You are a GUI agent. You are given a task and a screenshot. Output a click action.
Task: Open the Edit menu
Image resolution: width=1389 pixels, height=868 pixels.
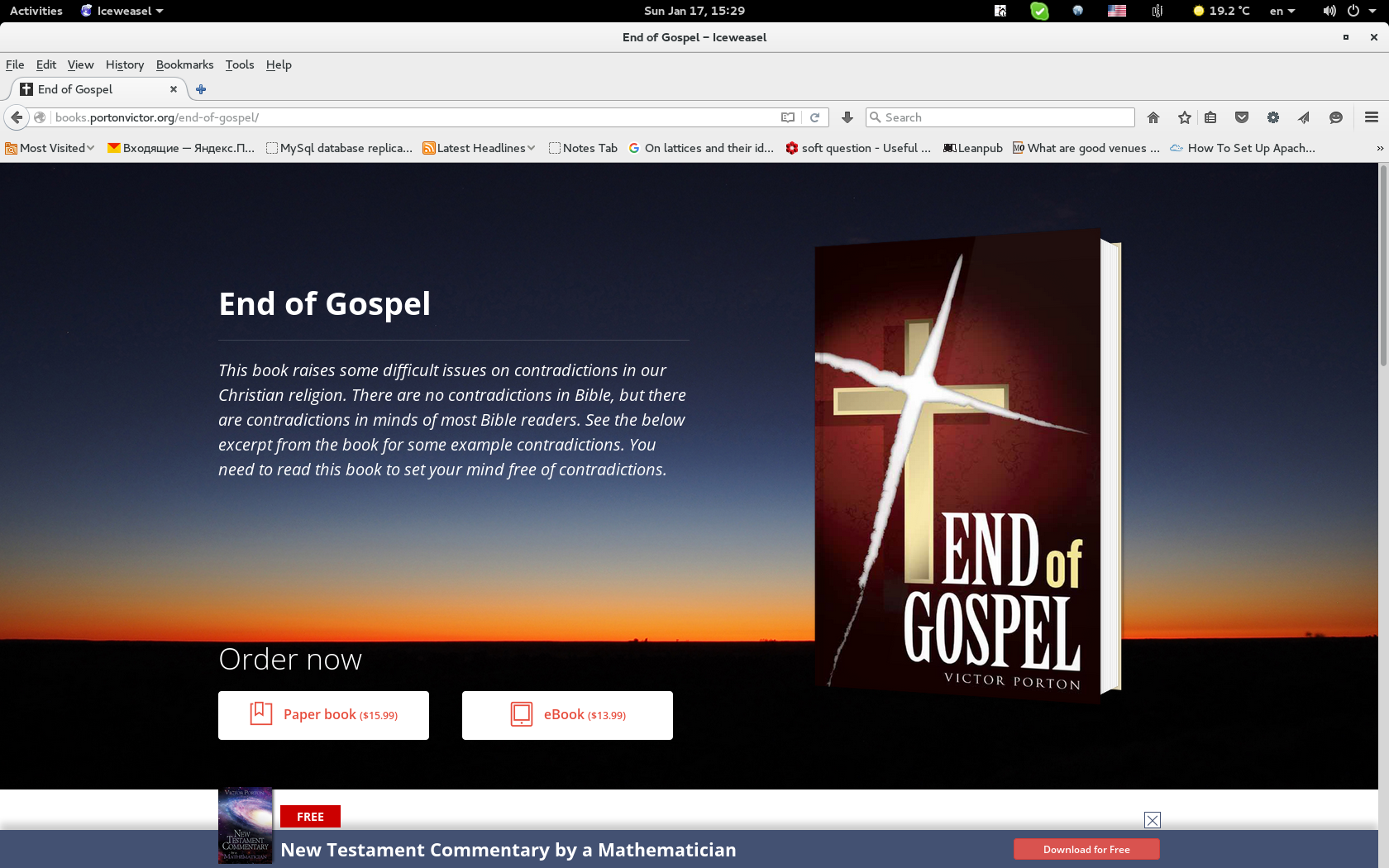(46, 64)
